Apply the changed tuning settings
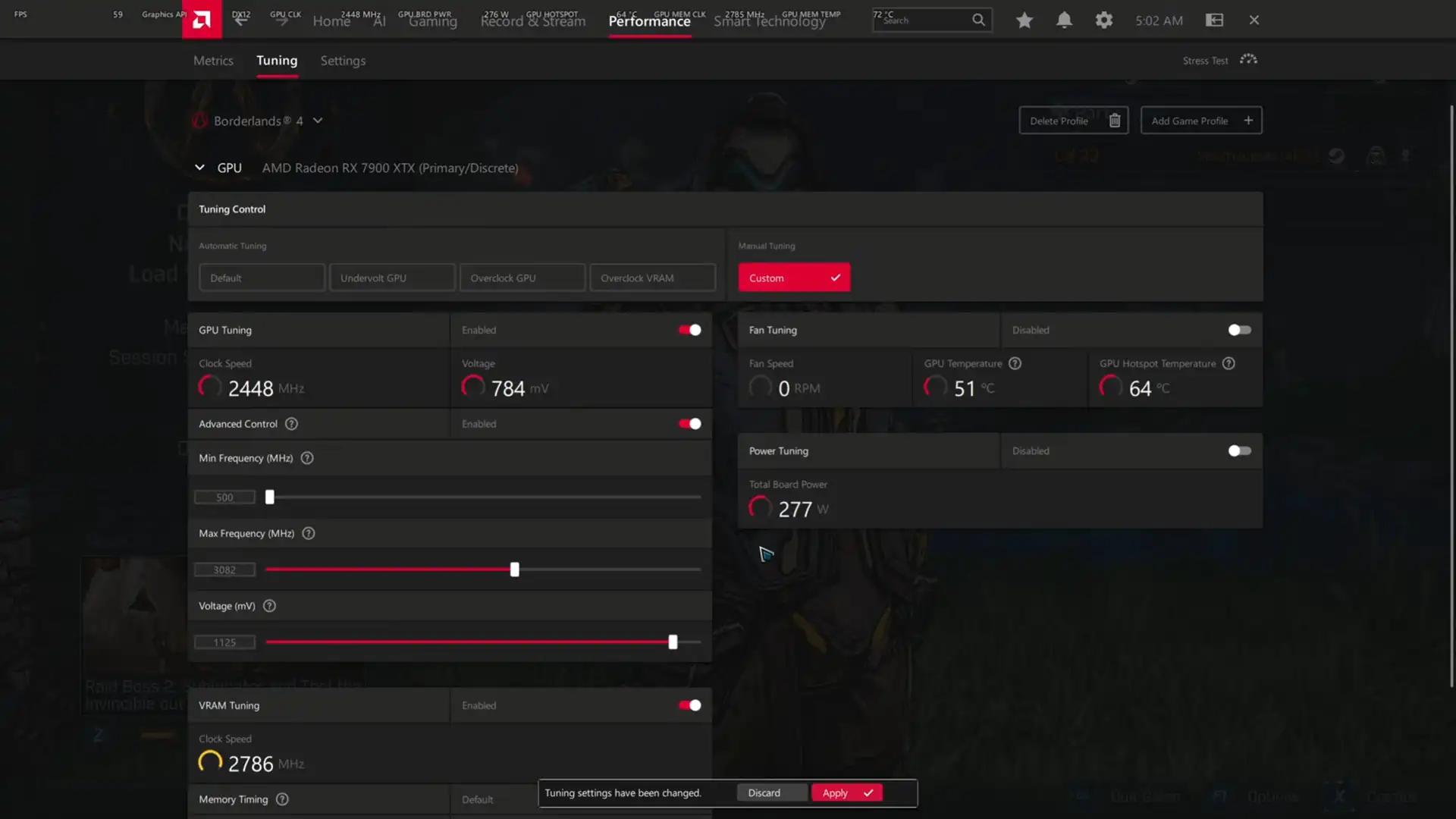The width and height of the screenshot is (1456, 819). [846, 792]
